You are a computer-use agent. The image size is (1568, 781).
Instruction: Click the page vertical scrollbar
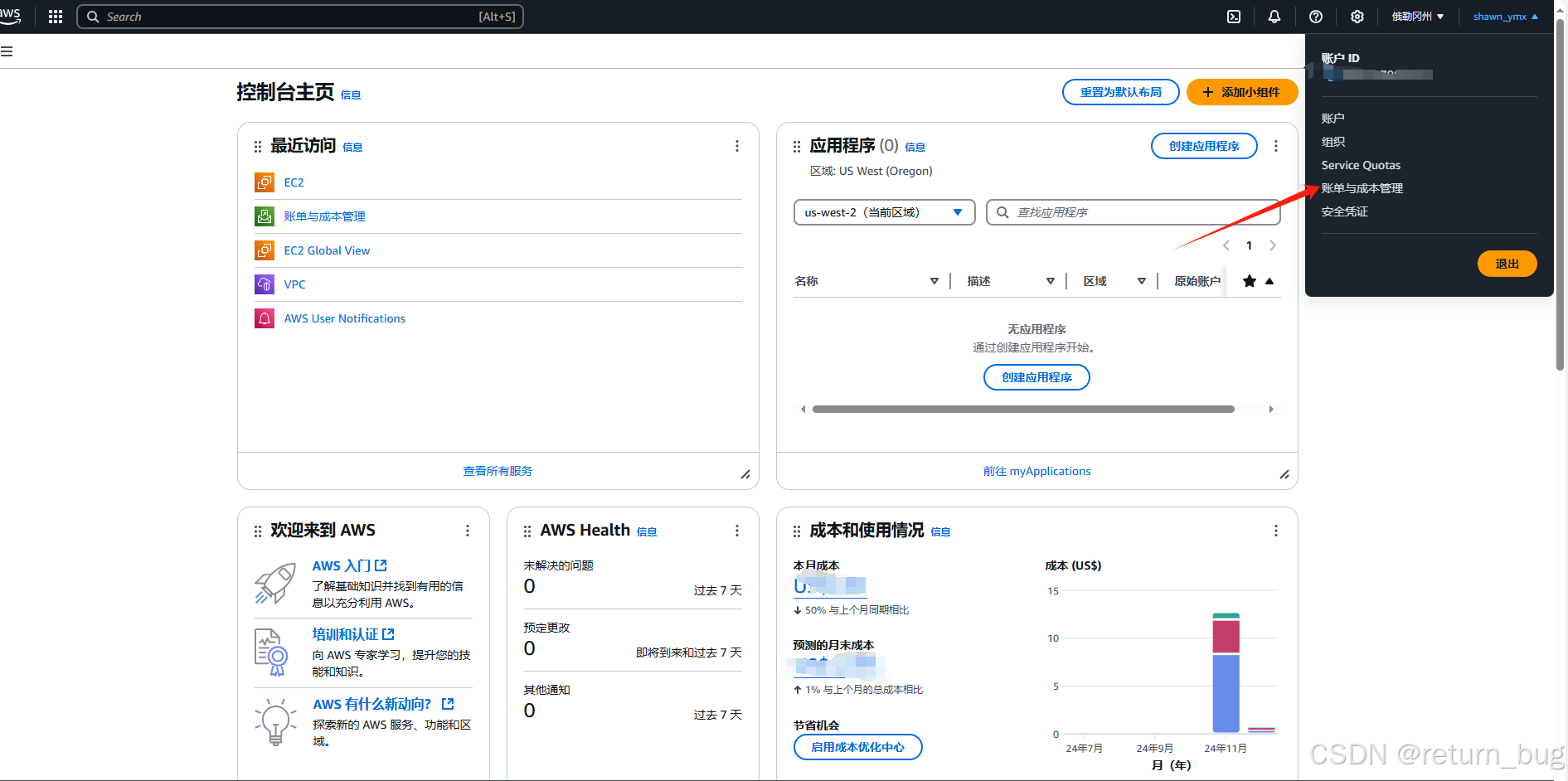(1560, 195)
